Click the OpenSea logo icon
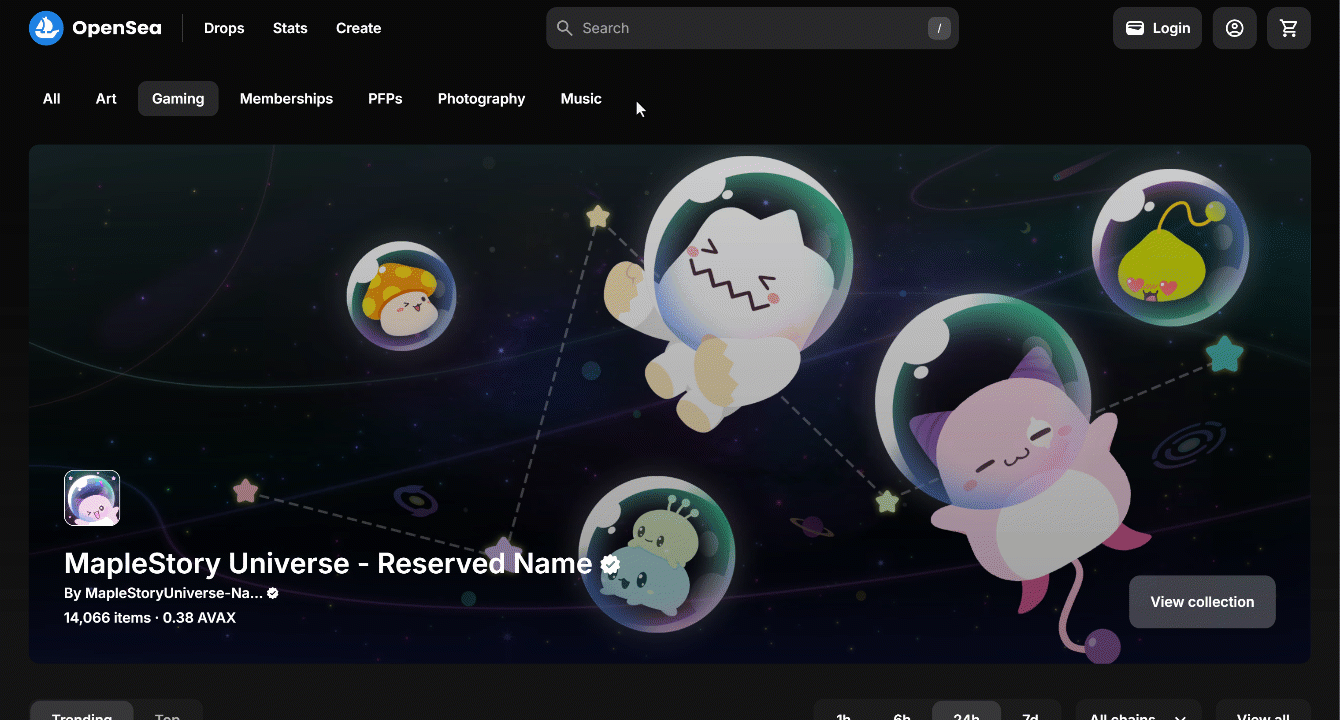This screenshot has width=1340, height=720. point(46,28)
